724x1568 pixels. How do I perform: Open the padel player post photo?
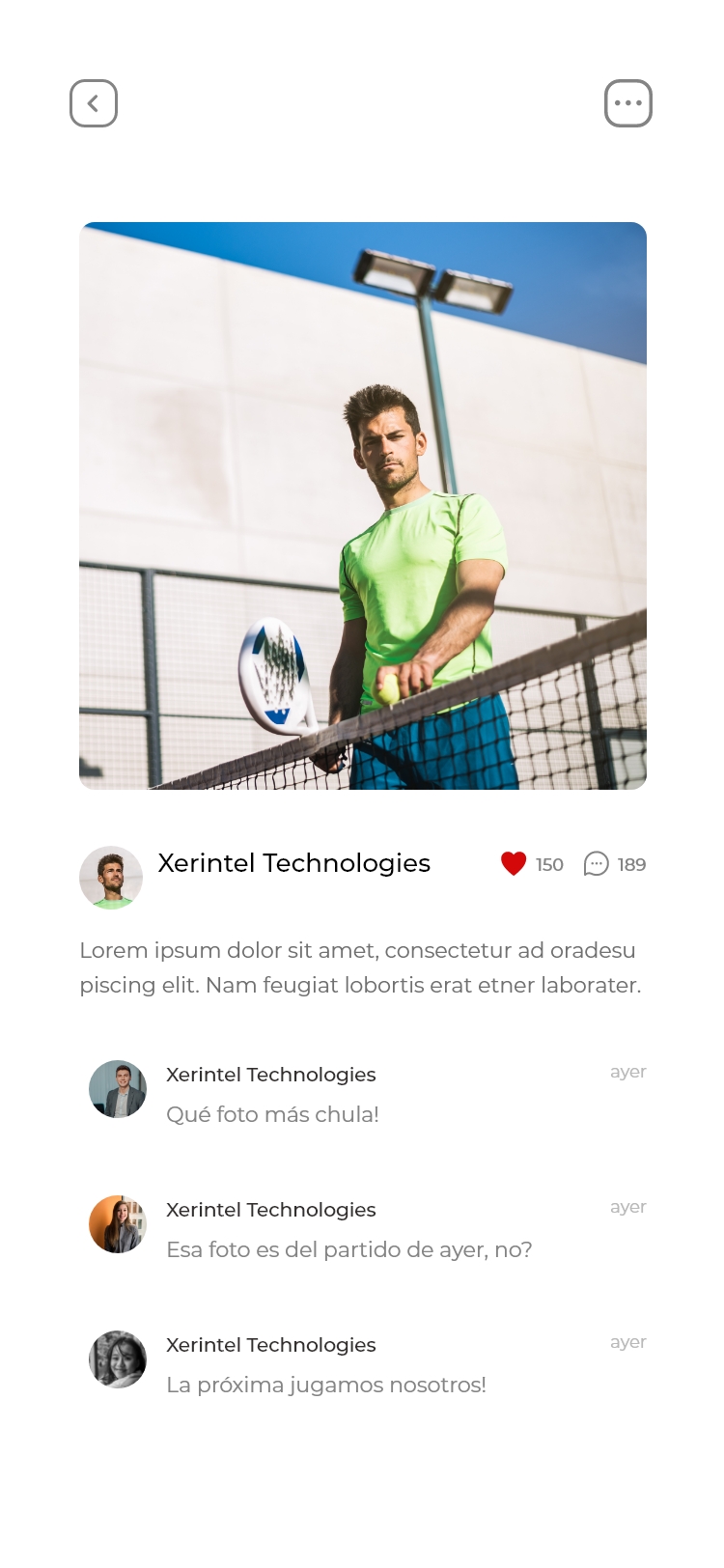pos(363,506)
